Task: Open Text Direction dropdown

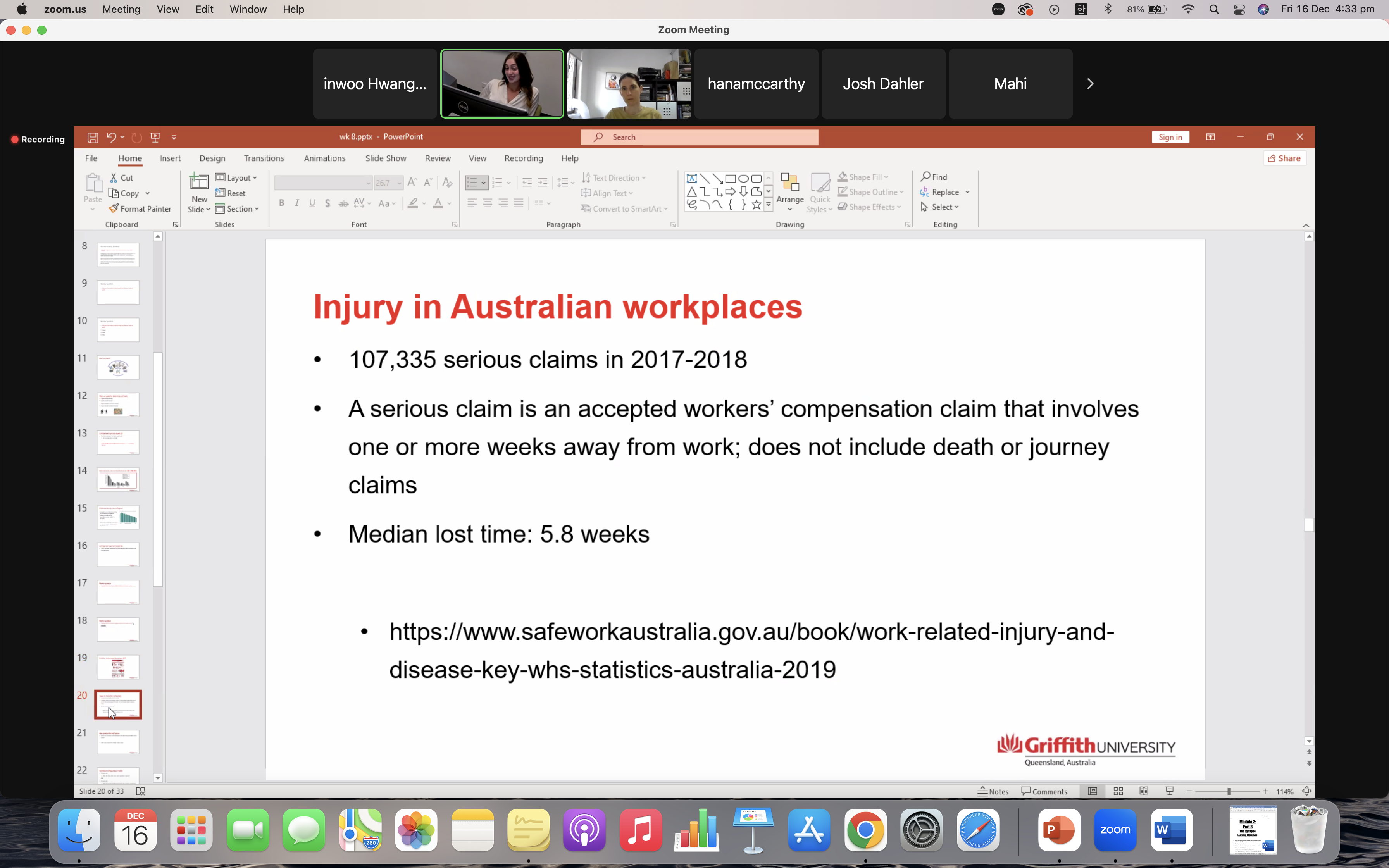Action: [x=614, y=178]
